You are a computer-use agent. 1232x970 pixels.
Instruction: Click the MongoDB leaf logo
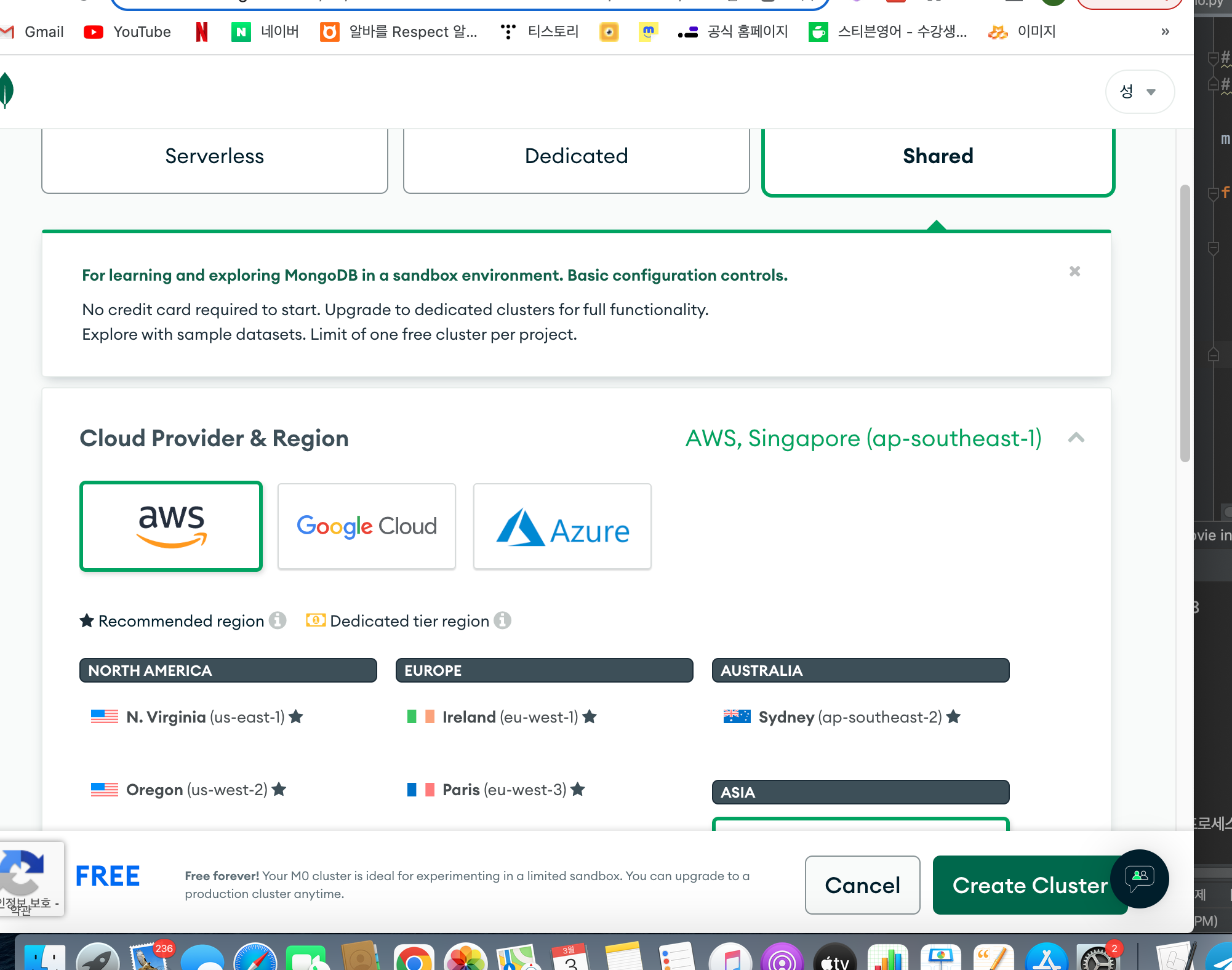pyautogui.click(x=6, y=91)
